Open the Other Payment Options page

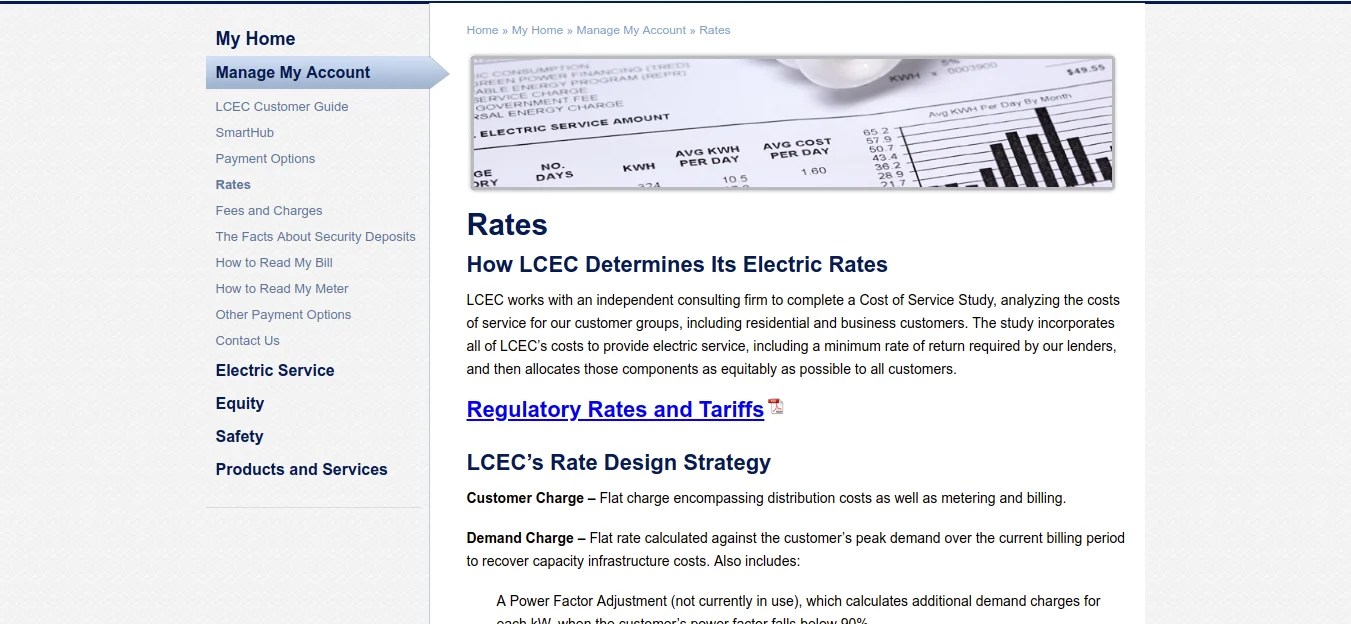pyautogui.click(x=283, y=314)
